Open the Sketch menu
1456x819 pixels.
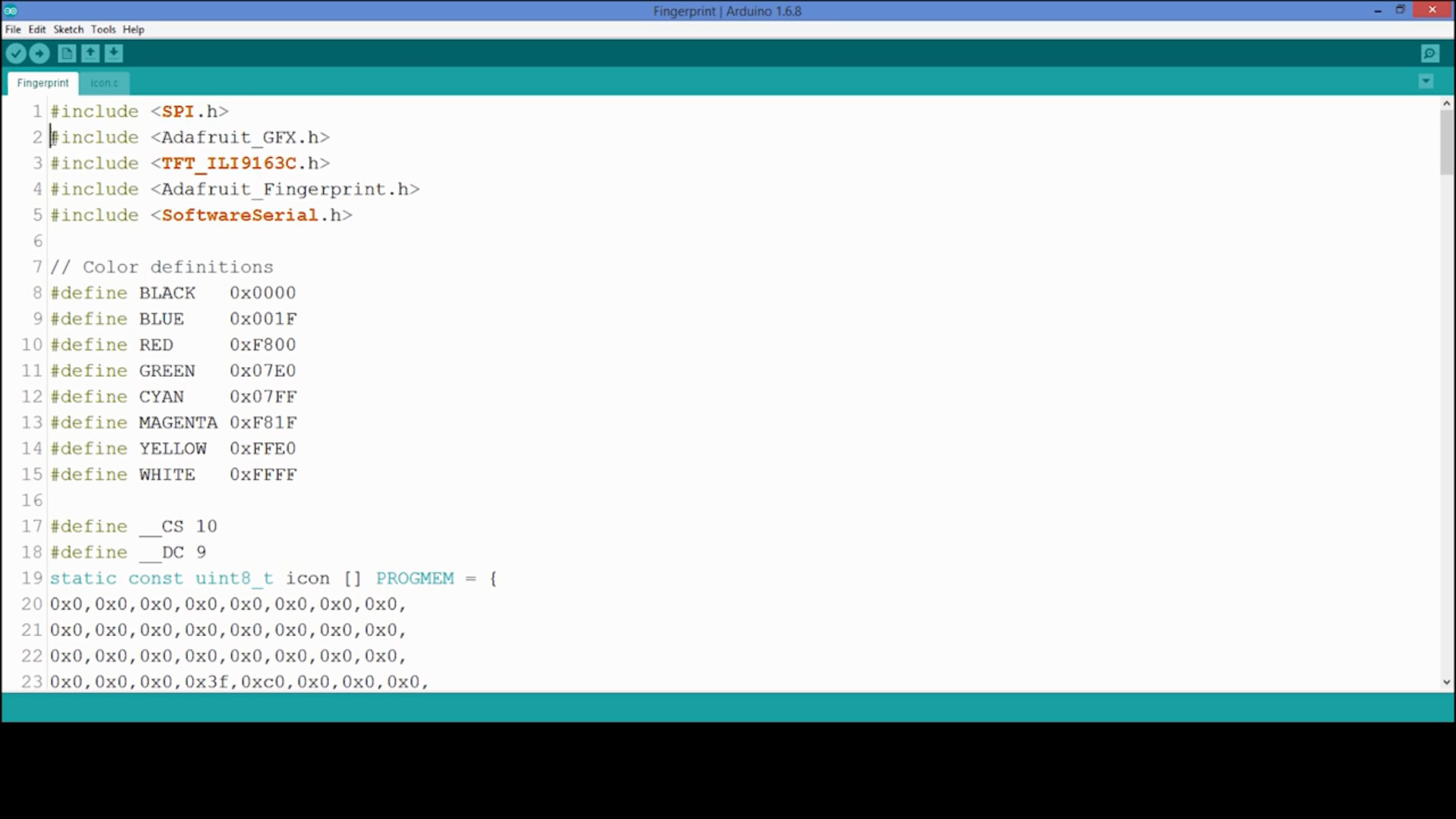68,29
